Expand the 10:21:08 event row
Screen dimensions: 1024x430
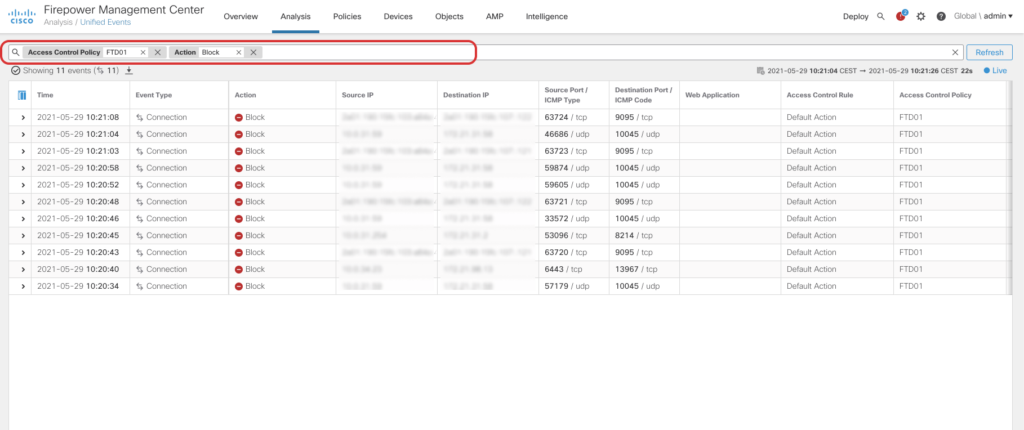[23, 118]
